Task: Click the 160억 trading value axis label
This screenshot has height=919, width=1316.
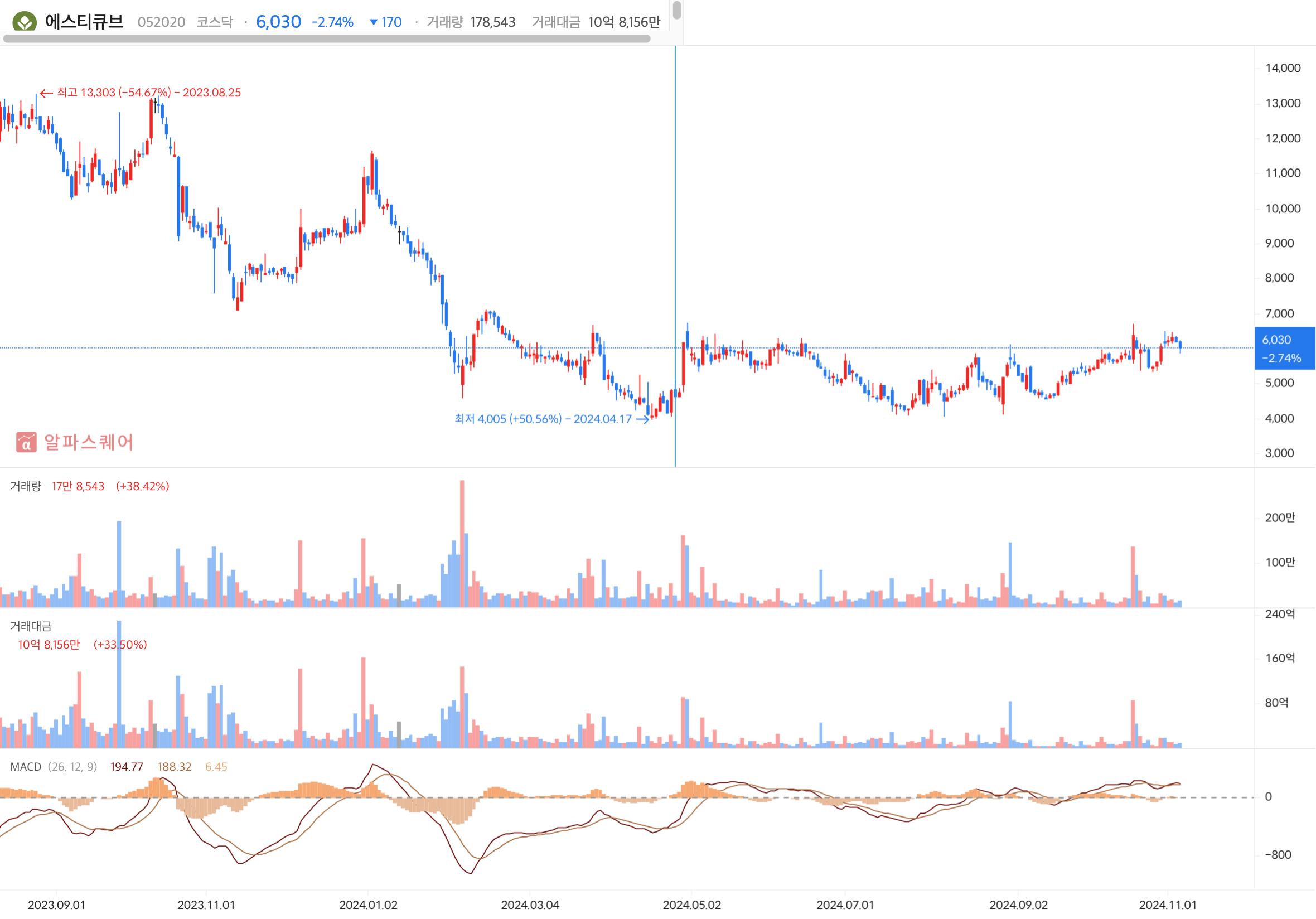Action: (x=1280, y=658)
